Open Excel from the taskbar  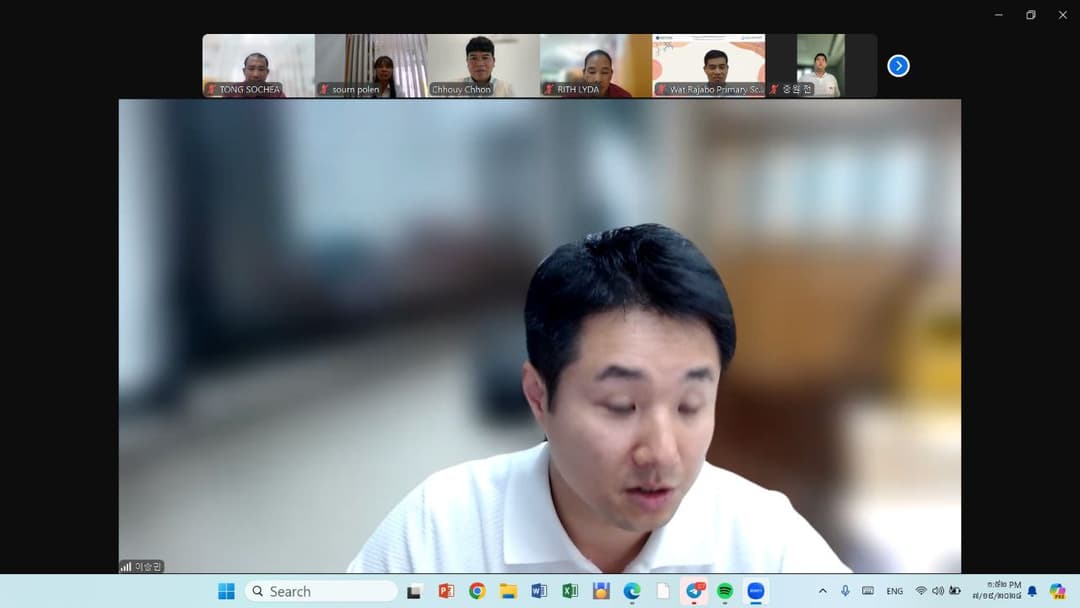[570, 591]
